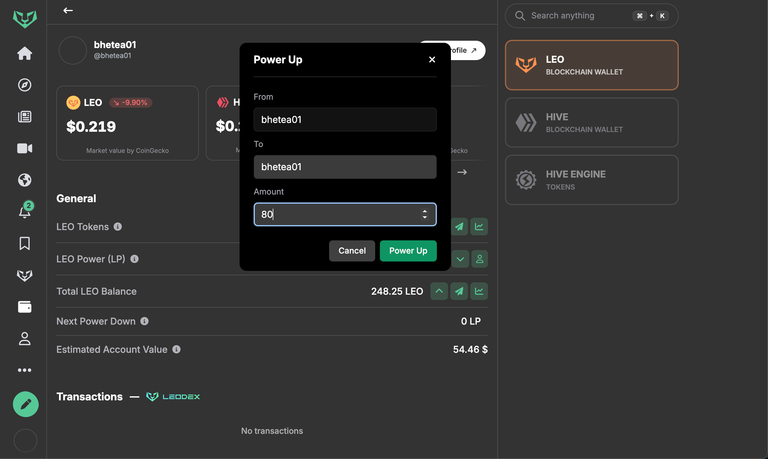The image size is (768, 459).
Task: Click the Search anything box
Action: (x=592, y=16)
